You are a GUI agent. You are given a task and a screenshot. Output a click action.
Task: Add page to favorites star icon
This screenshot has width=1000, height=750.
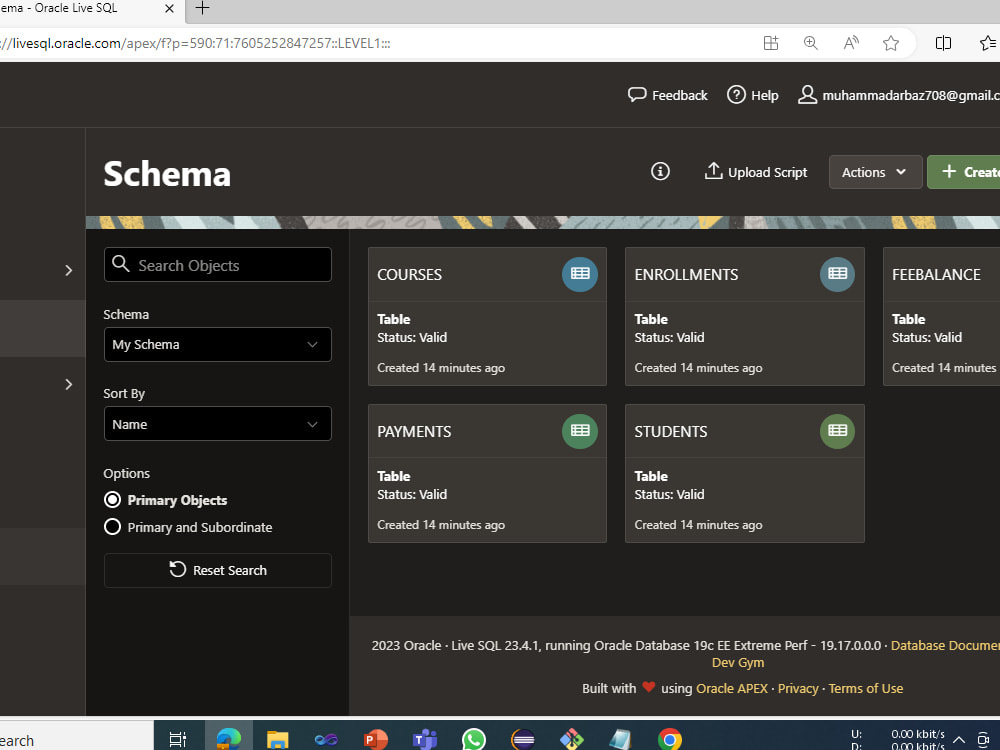pyautogui.click(x=891, y=43)
